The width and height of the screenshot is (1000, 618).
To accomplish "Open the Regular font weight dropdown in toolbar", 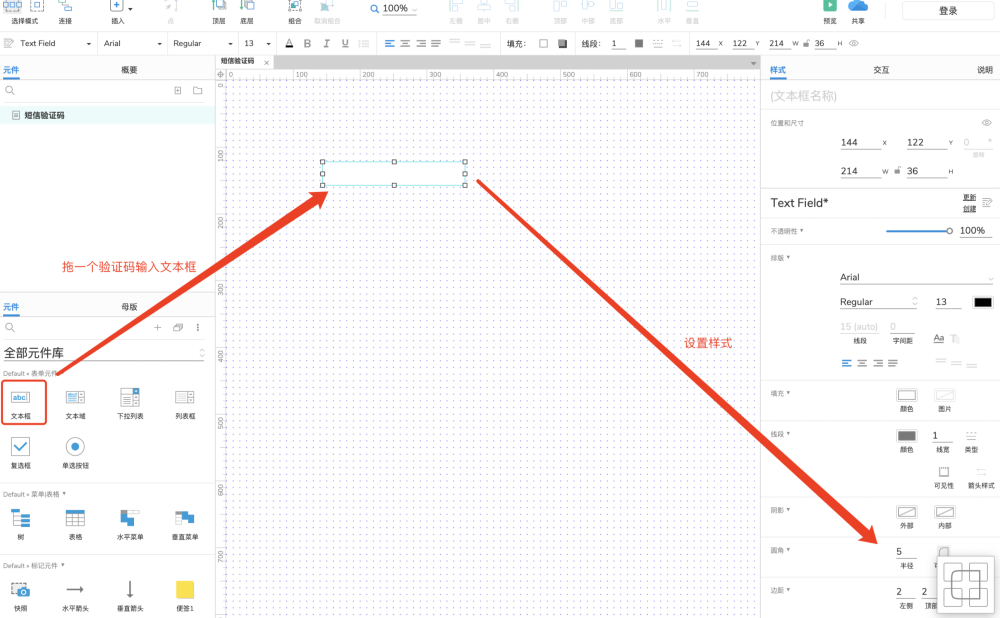I will (x=203, y=43).
